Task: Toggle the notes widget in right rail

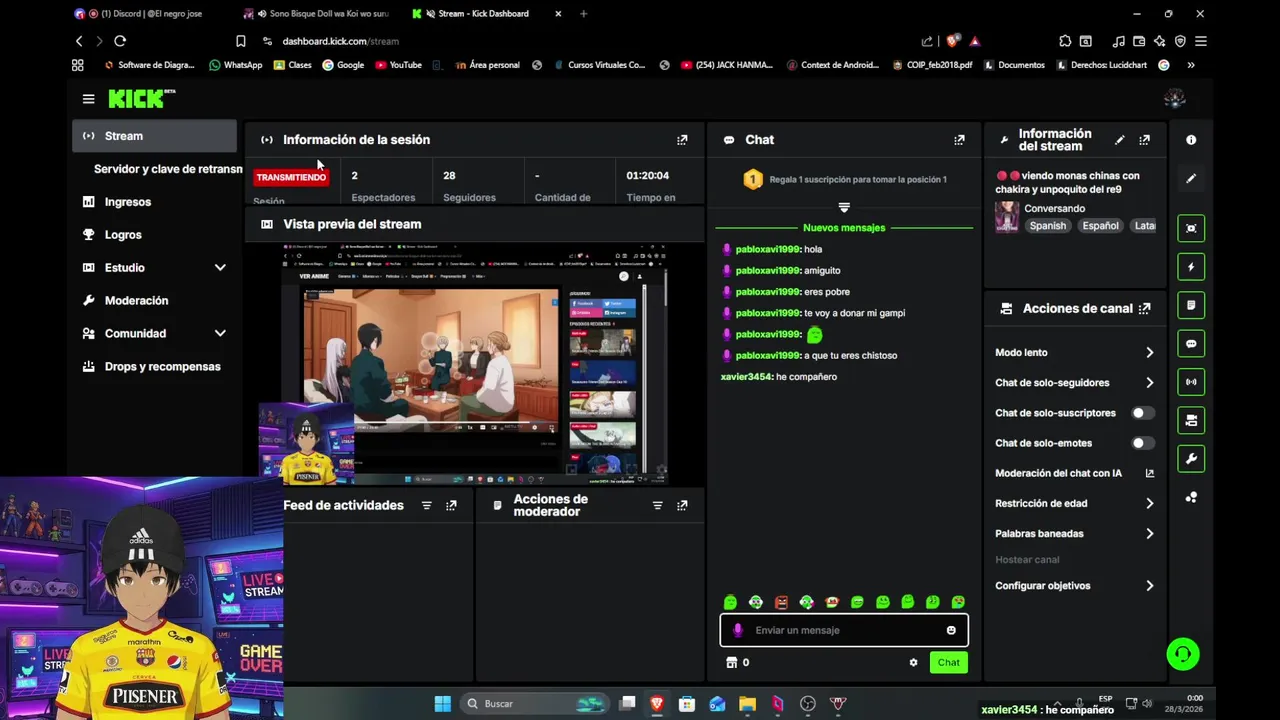Action: pyautogui.click(x=1191, y=305)
